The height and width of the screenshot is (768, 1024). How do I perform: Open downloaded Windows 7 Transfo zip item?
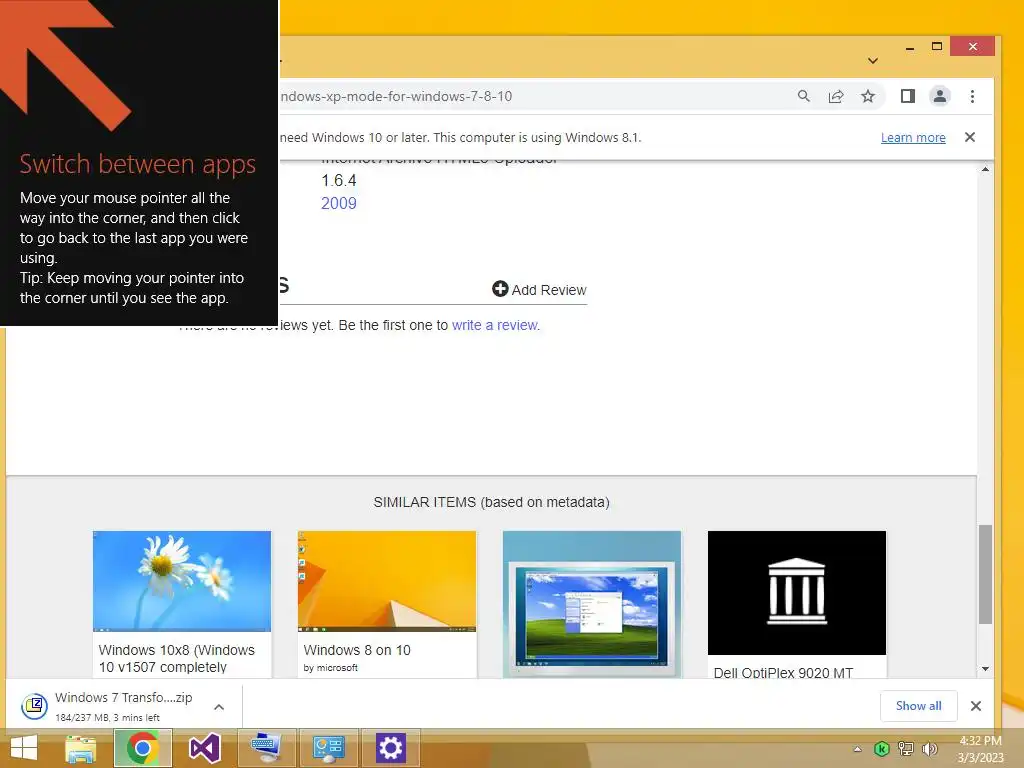pos(123,706)
